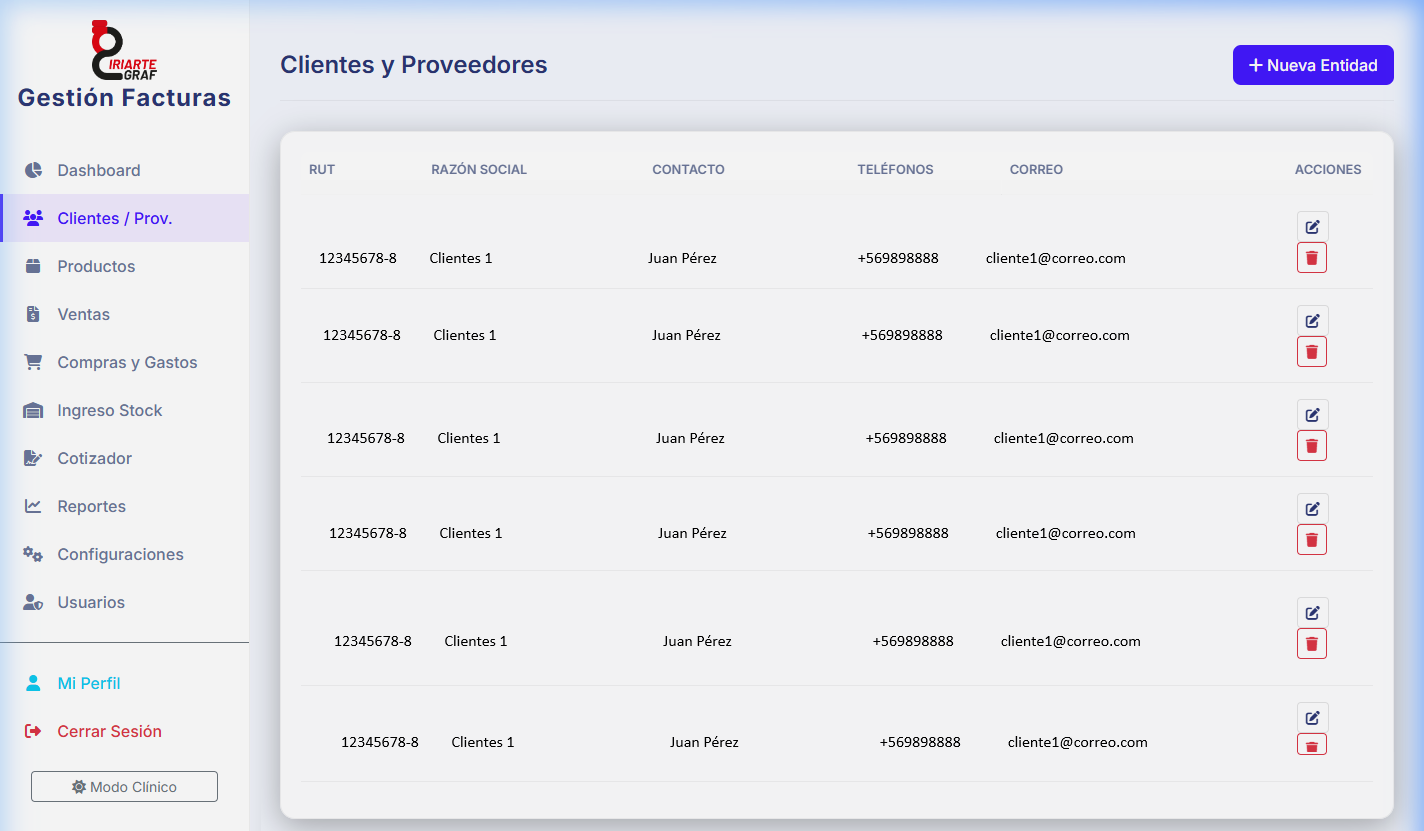1424x831 pixels.
Task: Click the RUT column header
Action: point(322,169)
